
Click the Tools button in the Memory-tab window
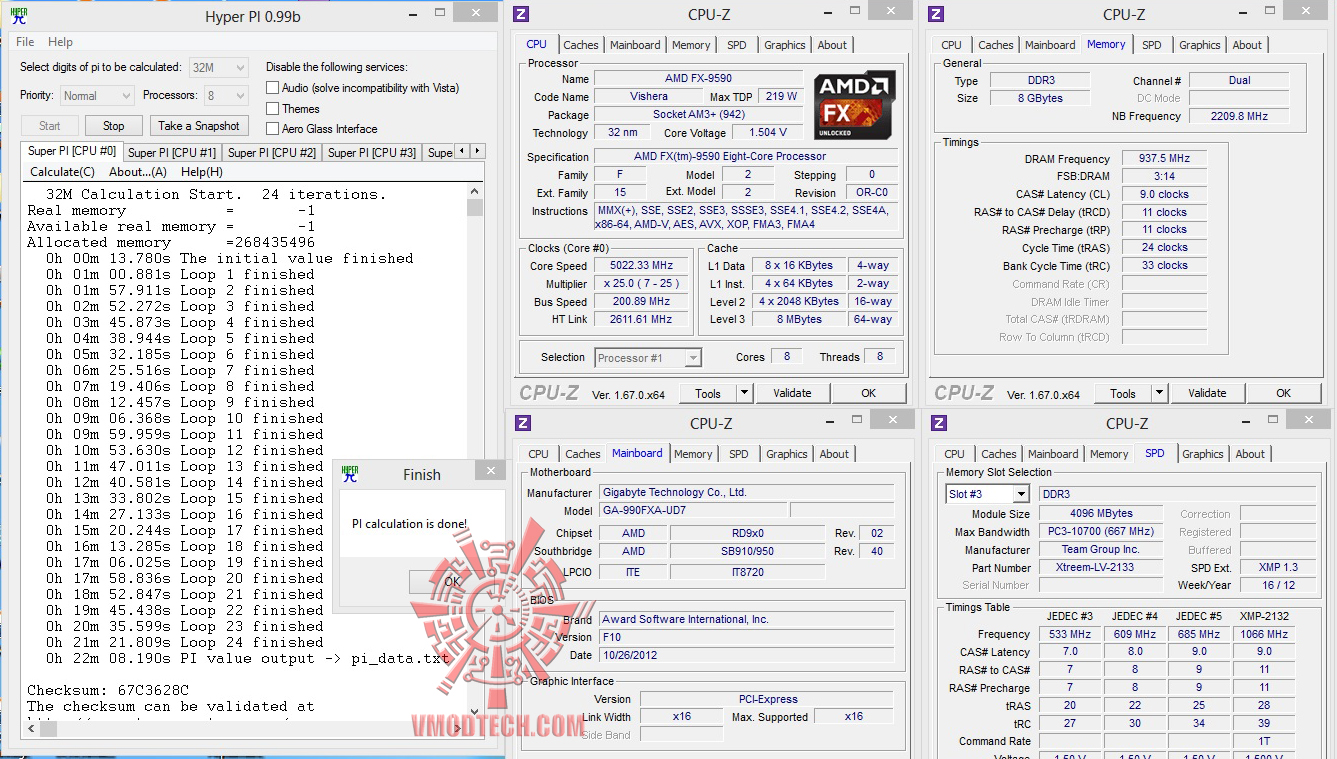tap(1123, 393)
